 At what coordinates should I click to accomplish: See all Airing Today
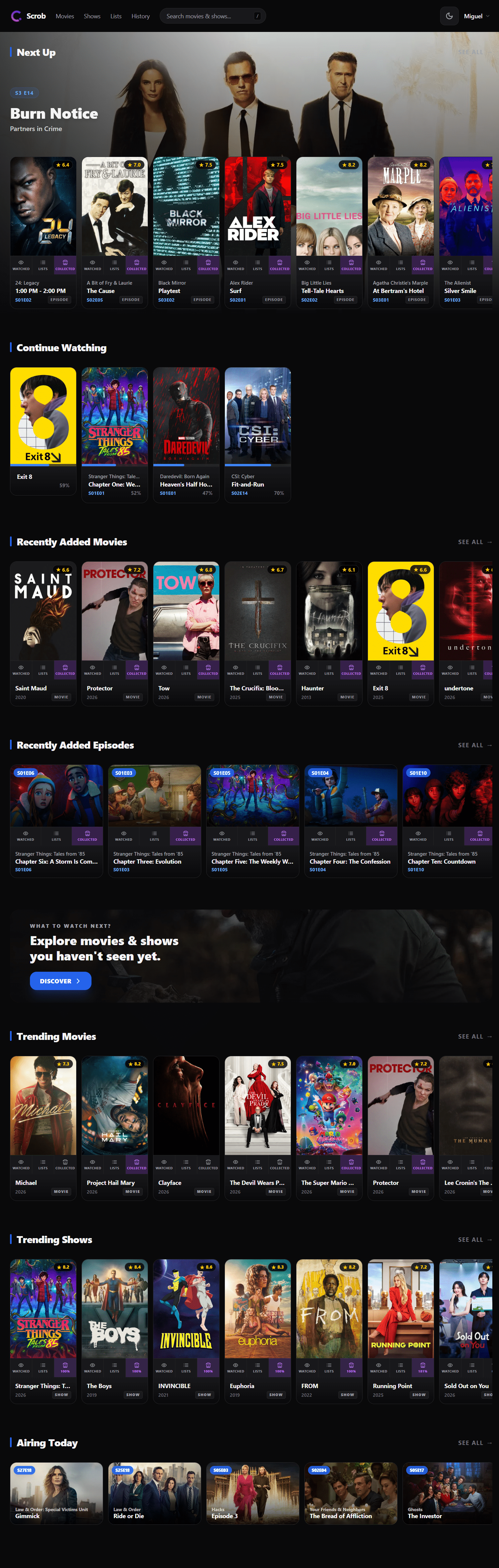pyautogui.click(x=475, y=1443)
